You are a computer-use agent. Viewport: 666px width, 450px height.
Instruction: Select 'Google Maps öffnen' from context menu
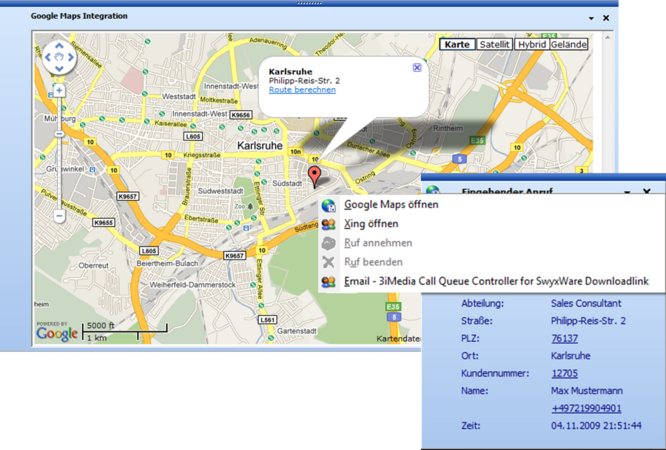(391, 205)
